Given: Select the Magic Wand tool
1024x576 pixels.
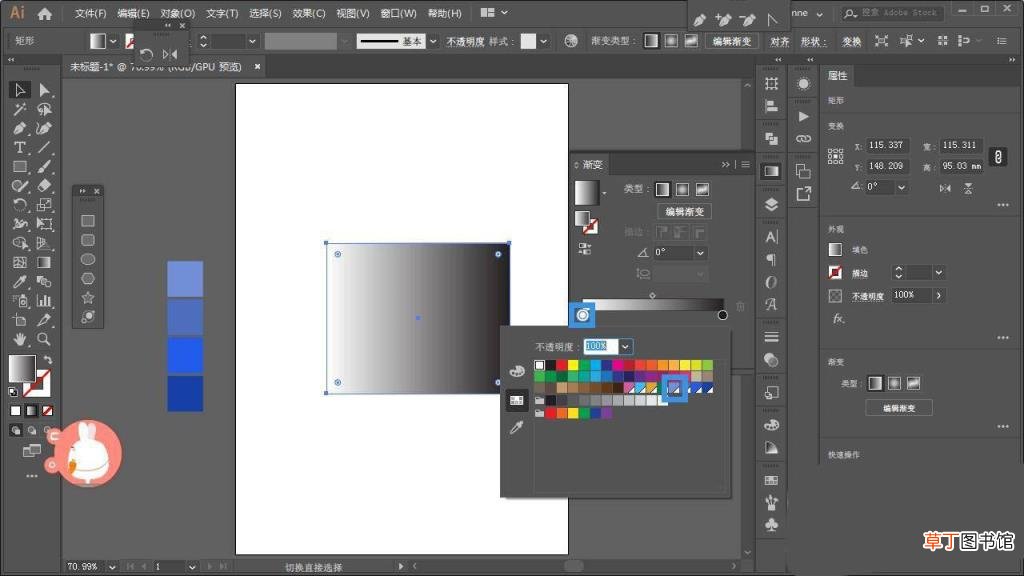Looking at the screenshot, I should click(x=20, y=109).
